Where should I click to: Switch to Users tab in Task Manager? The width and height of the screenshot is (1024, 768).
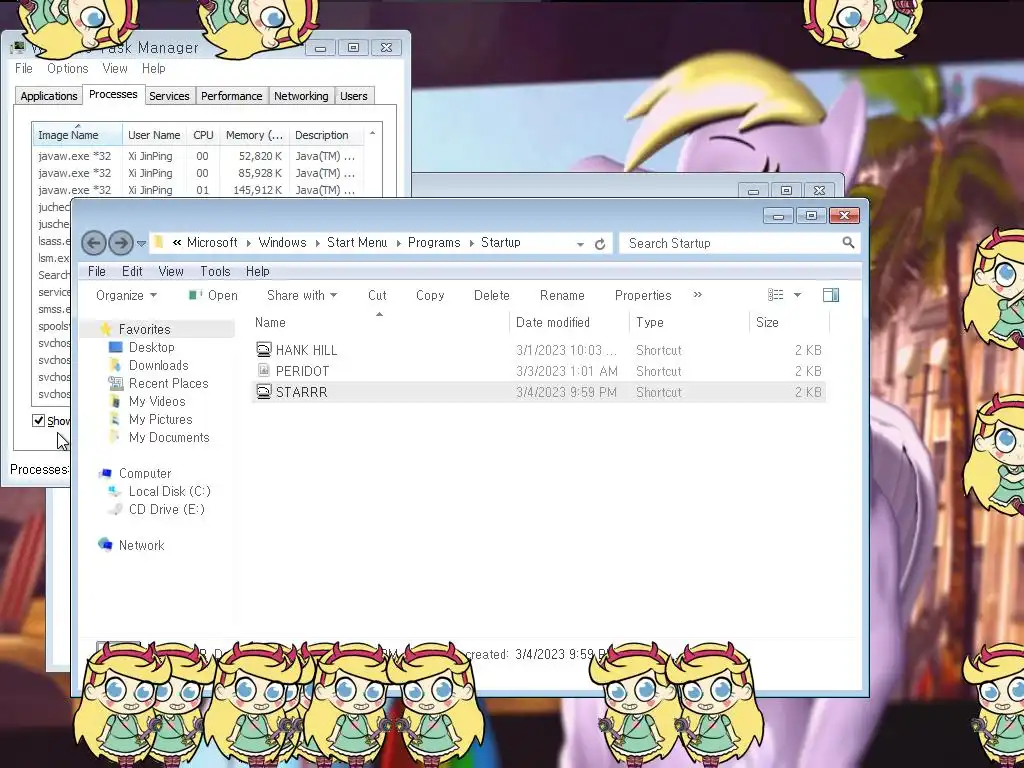click(x=353, y=96)
